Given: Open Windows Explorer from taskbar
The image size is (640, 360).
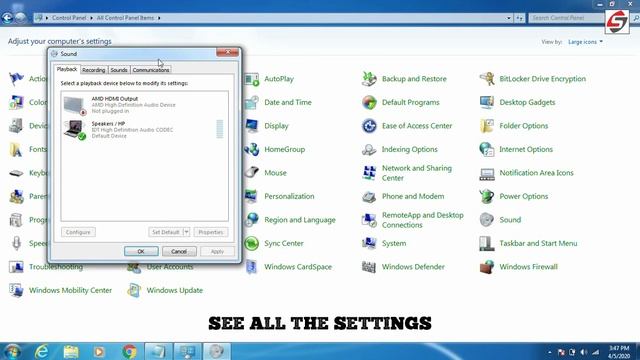Looking at the screenshot, I should (71, 351).
